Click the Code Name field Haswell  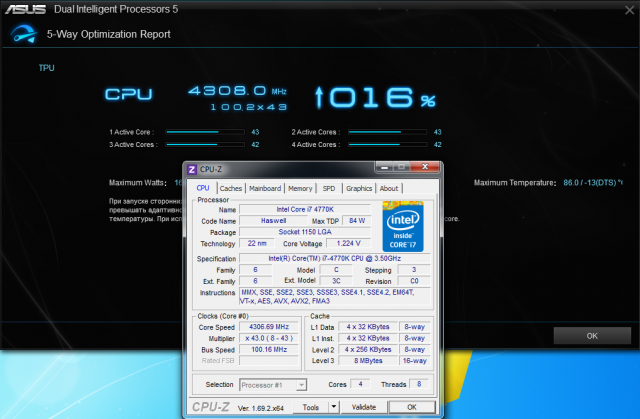coord(273,221)
